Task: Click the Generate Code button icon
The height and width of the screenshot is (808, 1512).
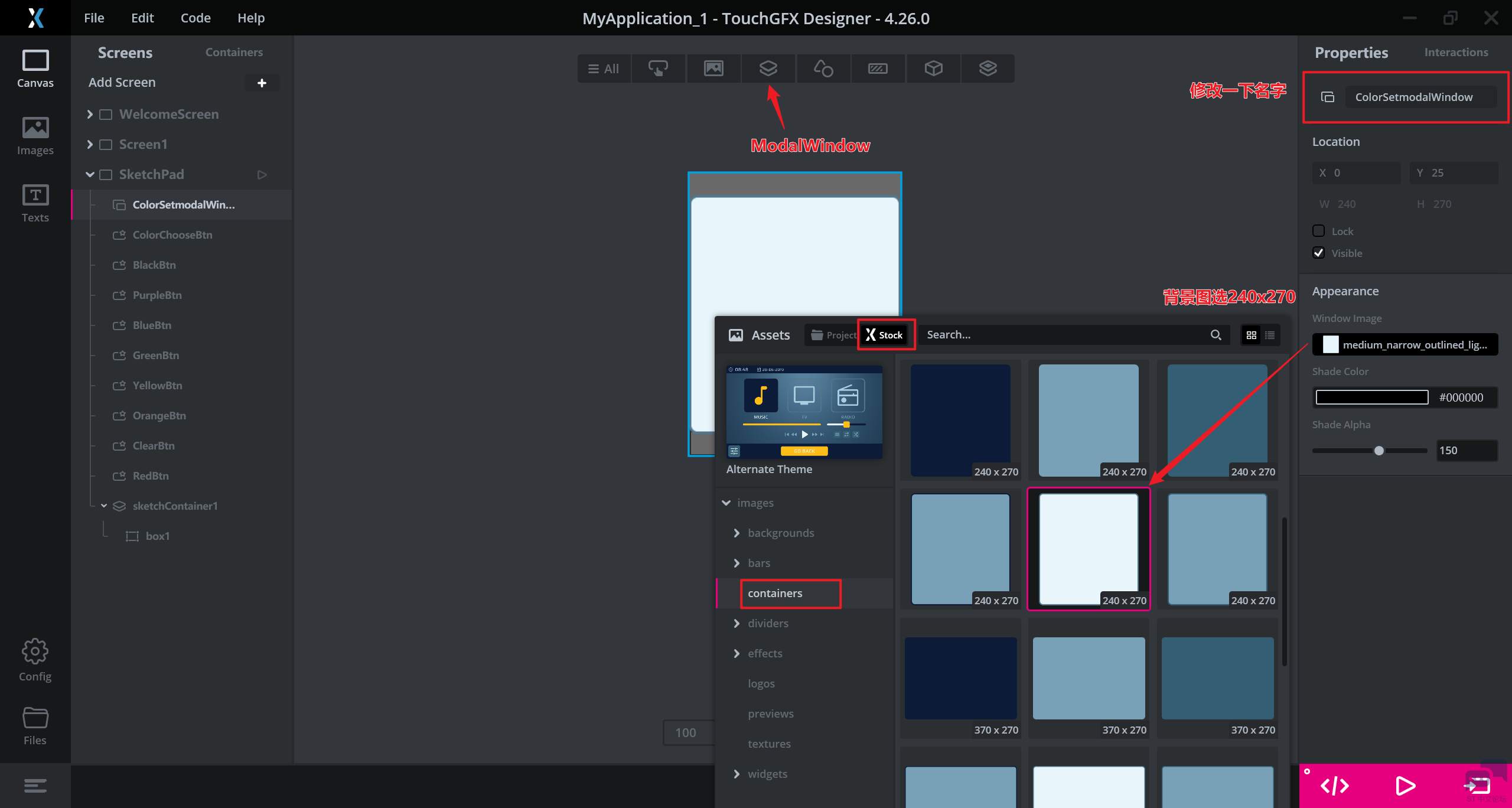Action: (x=1334, y=786)
